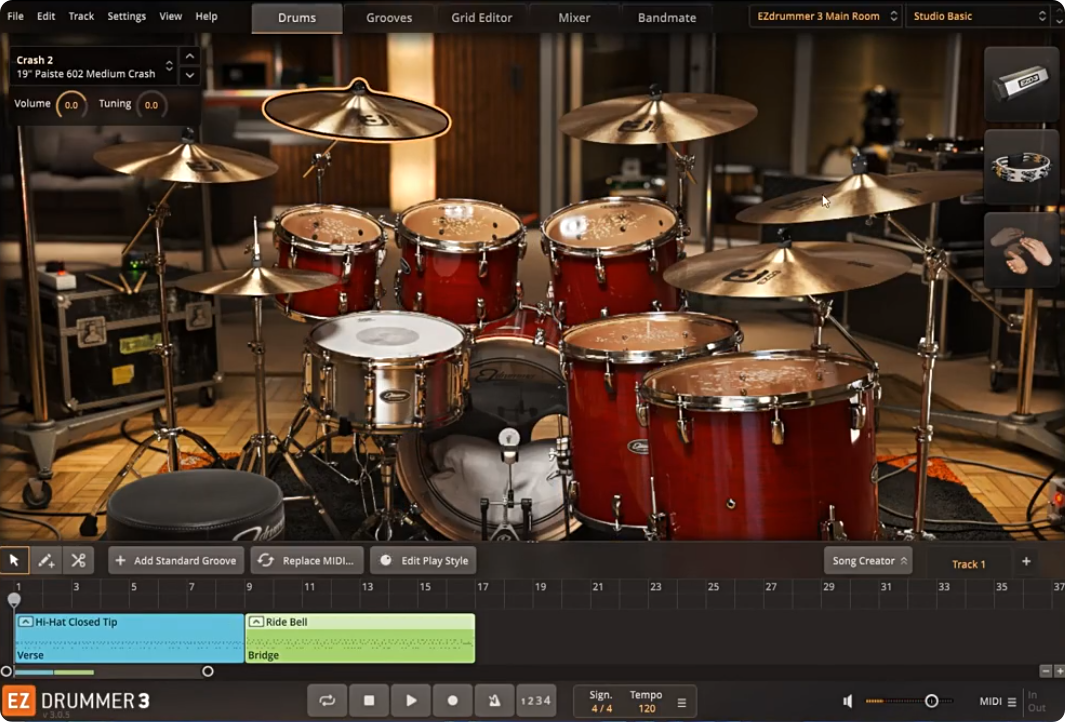Select previous instrument with up arrow
The image size is (1065, 722).
(190, 56)
